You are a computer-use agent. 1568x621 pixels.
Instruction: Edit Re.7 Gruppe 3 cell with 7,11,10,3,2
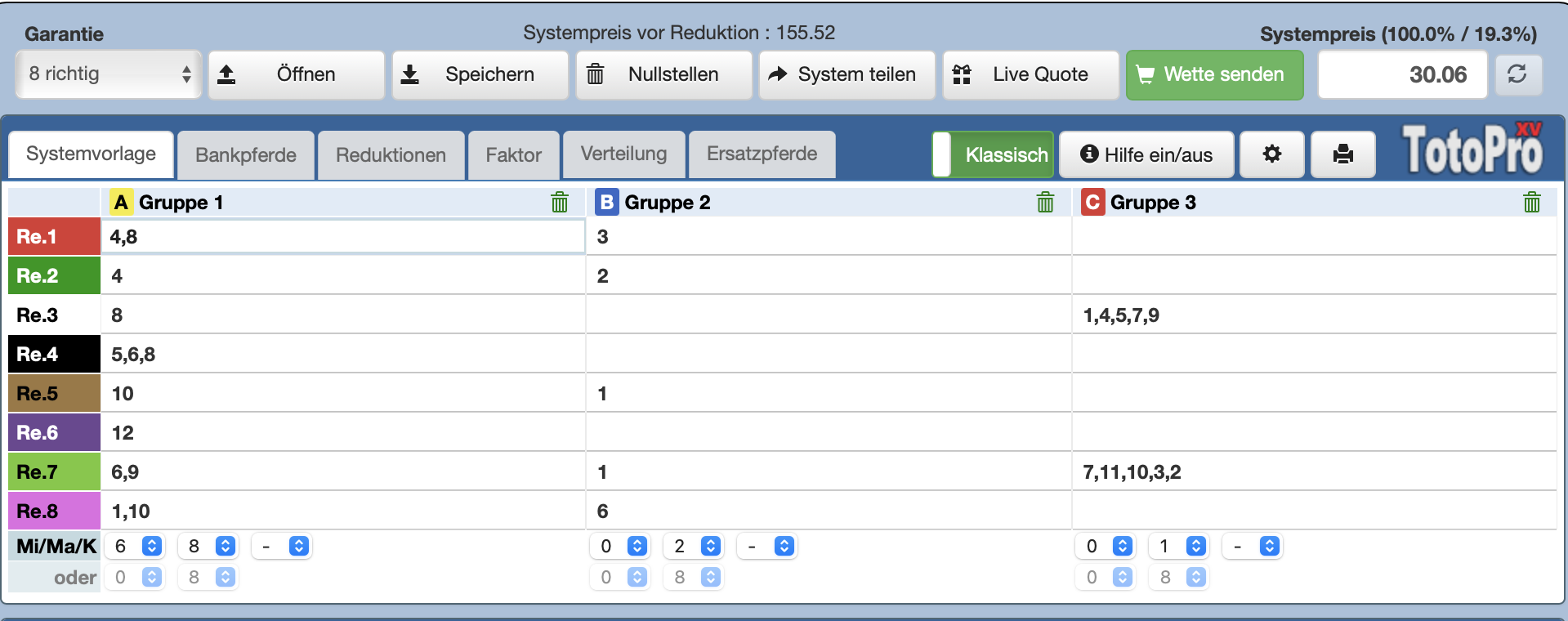click(x=1314, y=471)
